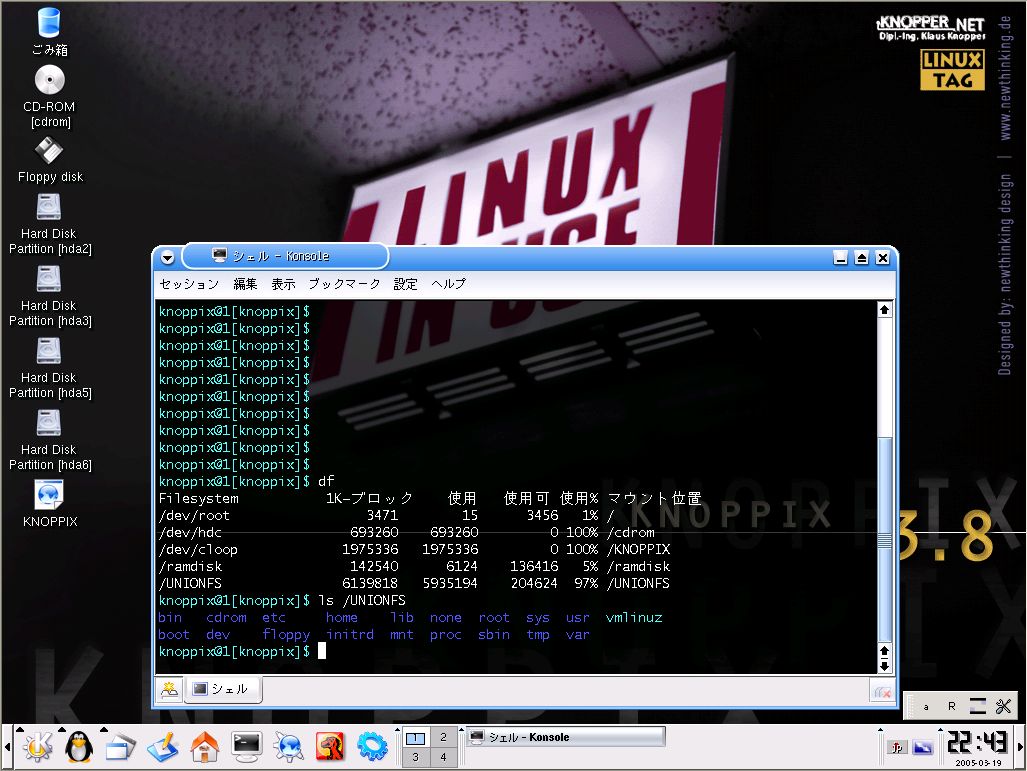Screen dimensions: 1027x771
Task: Click Konsole scrollbar top up arrow
Action: (884, 310)
